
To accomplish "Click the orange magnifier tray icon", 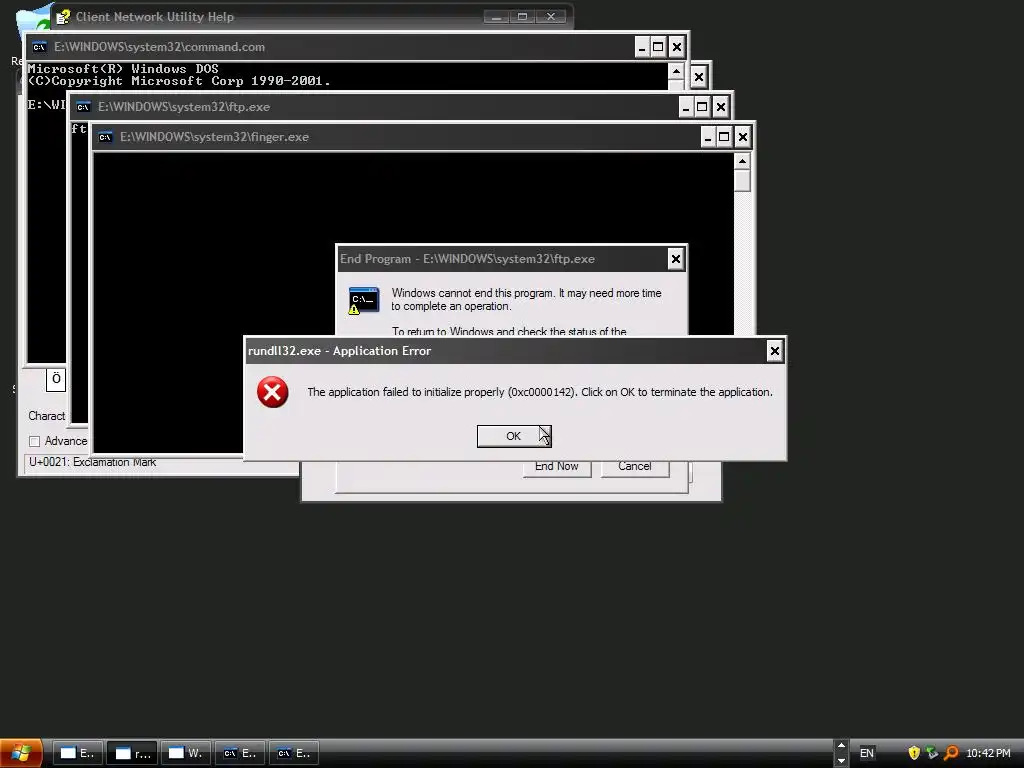I will [951, 753].
